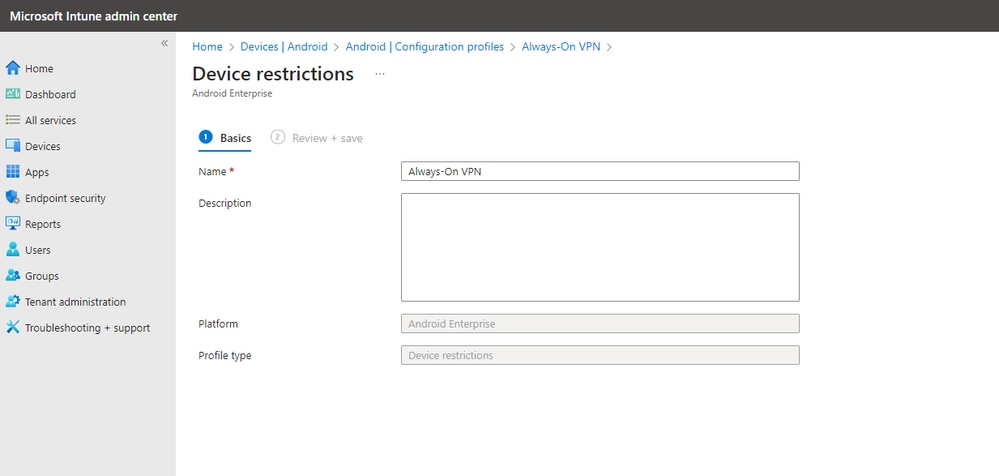
Task: Click the Device restrictions page heading
Action: 273,74
